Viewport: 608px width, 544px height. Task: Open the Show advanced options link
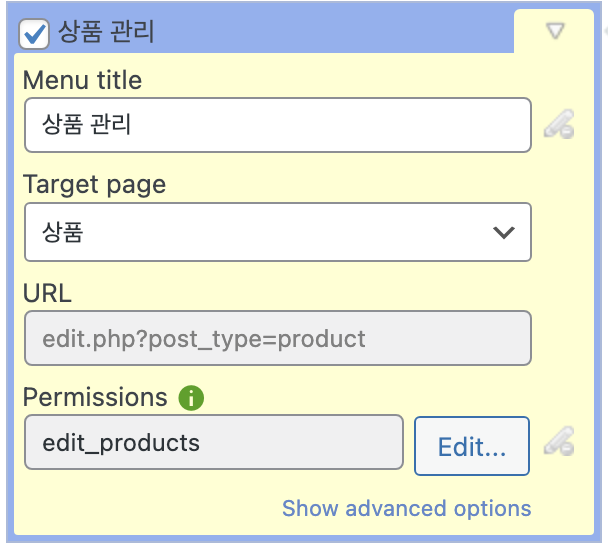pyautogui.click(x=406, y=508)
